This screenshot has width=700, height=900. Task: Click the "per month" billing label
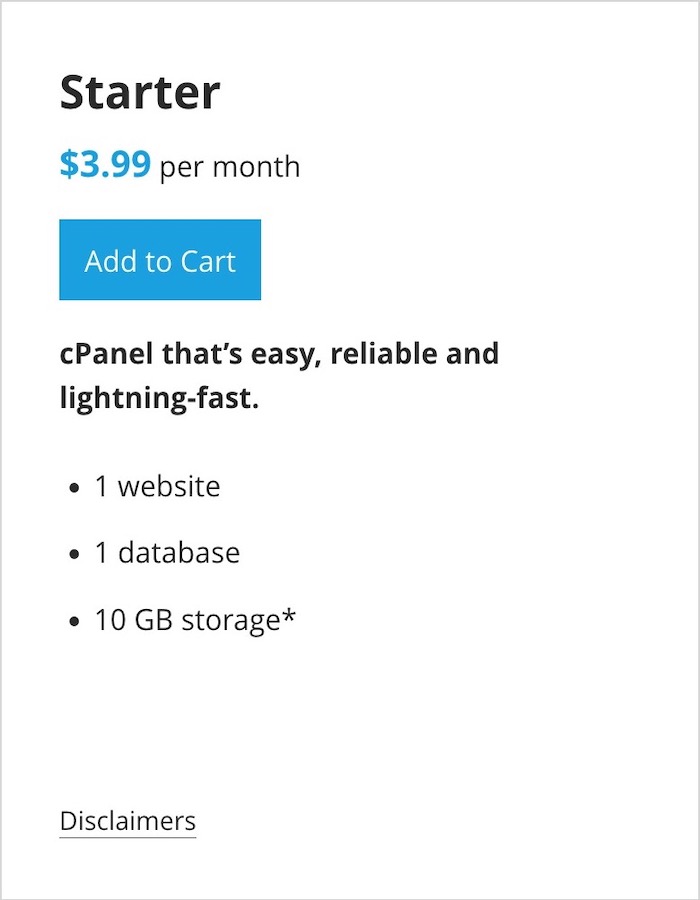(230, 166)
